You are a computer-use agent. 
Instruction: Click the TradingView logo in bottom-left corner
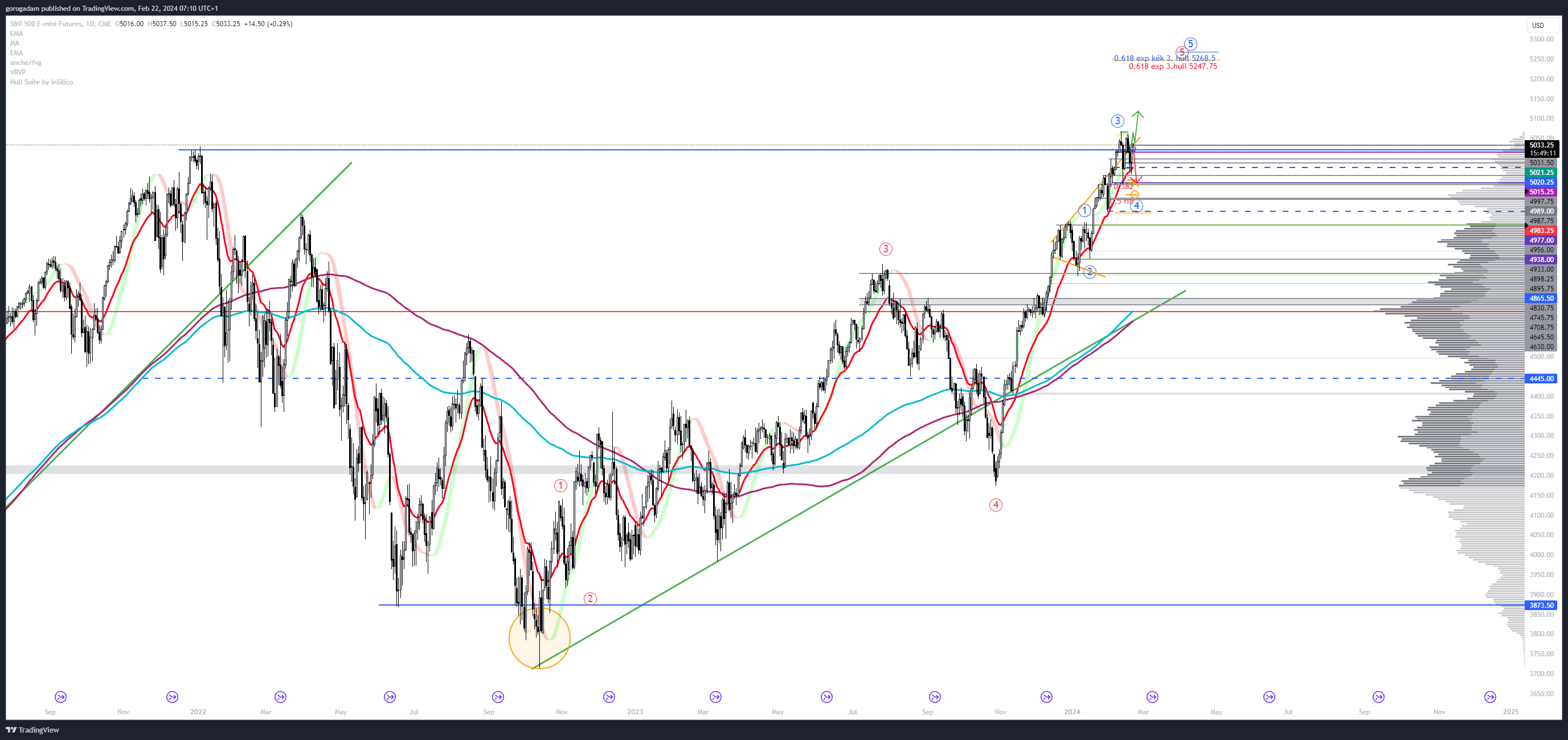tap(33, 730)
